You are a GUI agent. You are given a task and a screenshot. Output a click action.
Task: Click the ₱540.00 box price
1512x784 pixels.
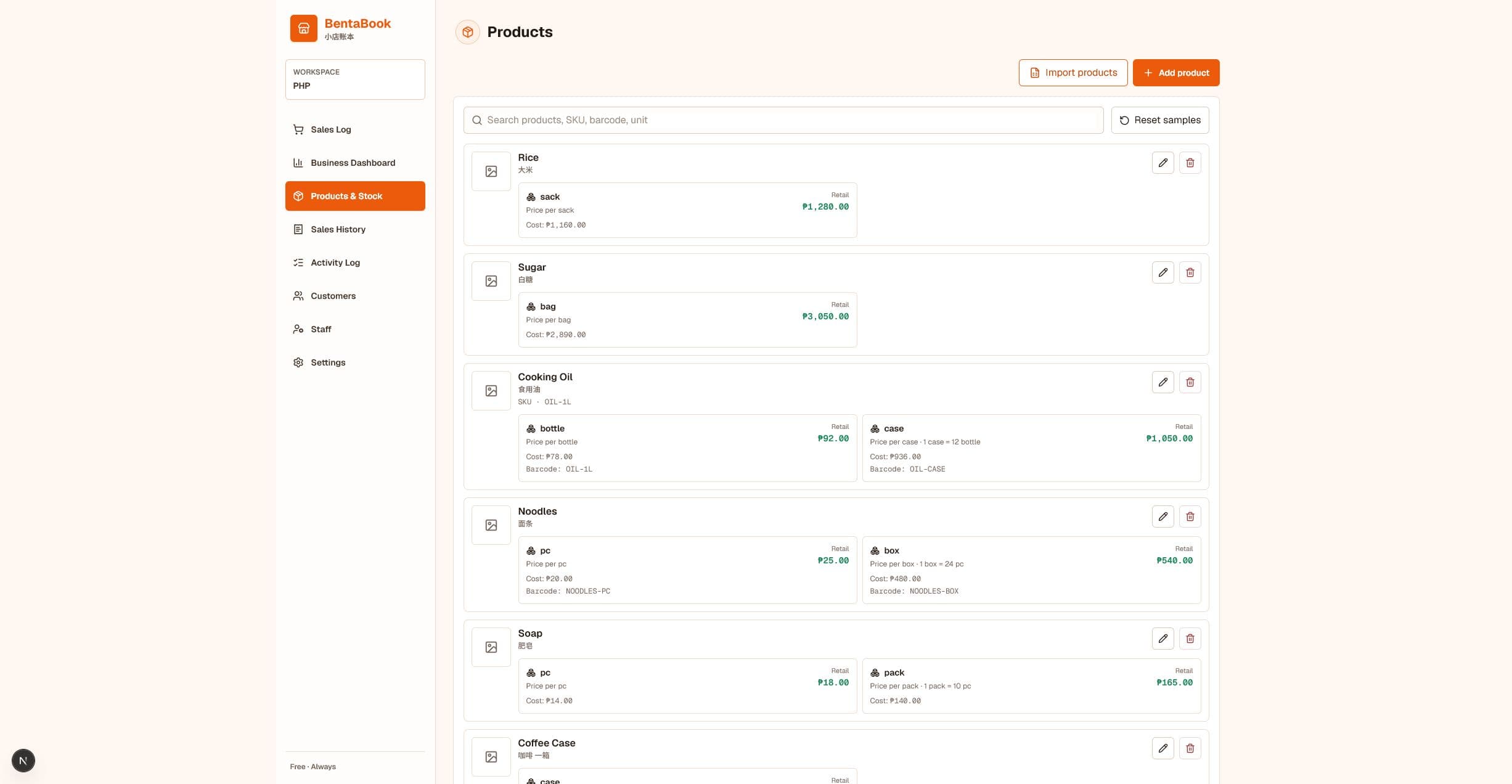[x=1174, y=561]
